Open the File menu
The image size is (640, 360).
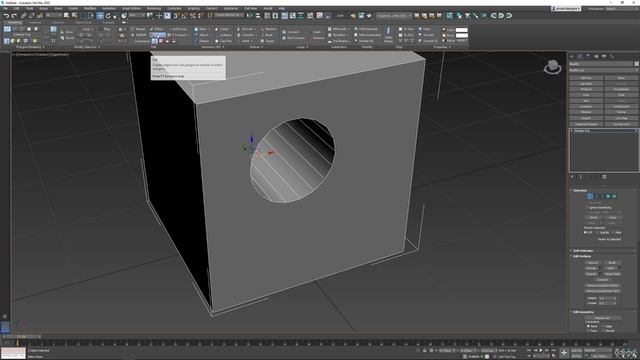tap(5, 8)
